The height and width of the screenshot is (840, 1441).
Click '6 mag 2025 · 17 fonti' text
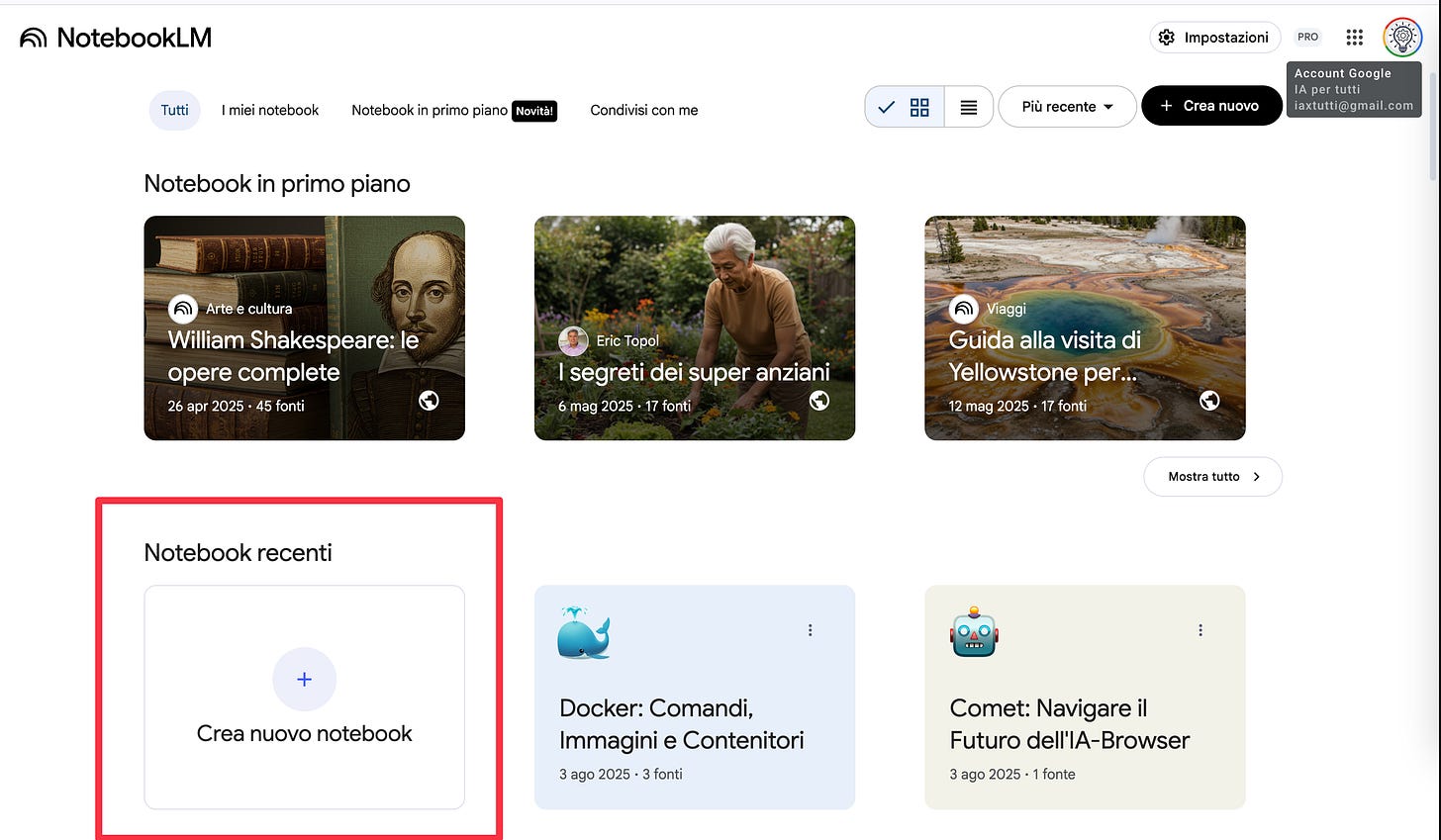pos(624,406)
